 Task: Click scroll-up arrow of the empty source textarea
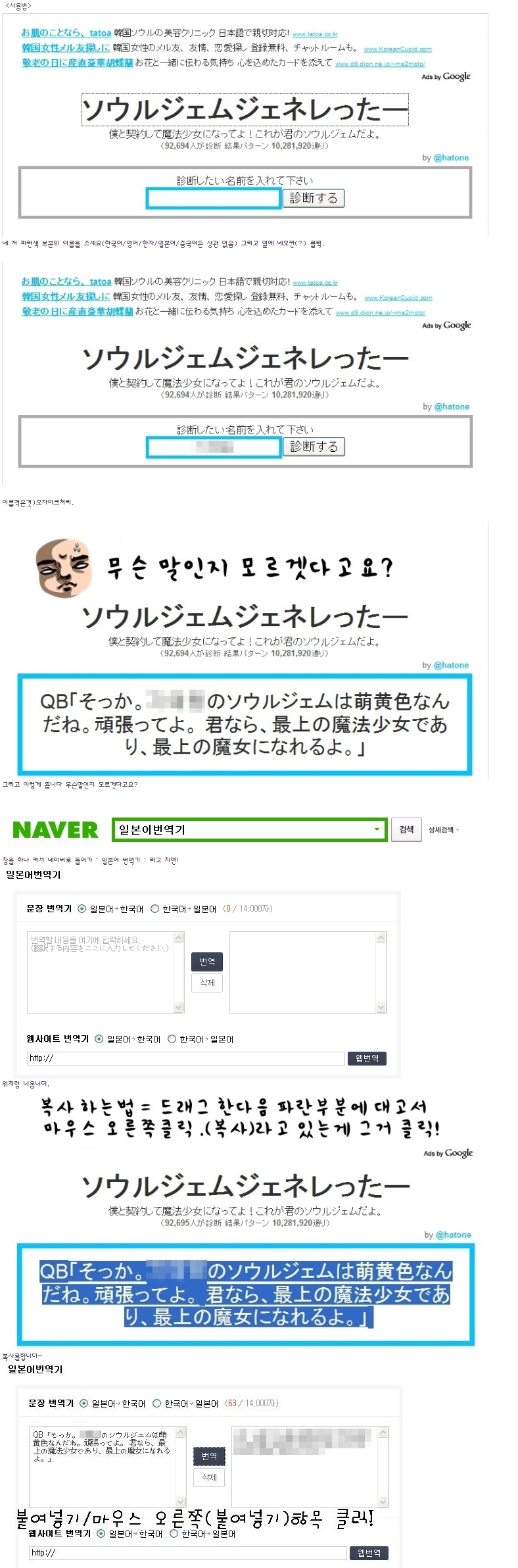(179, 938)
